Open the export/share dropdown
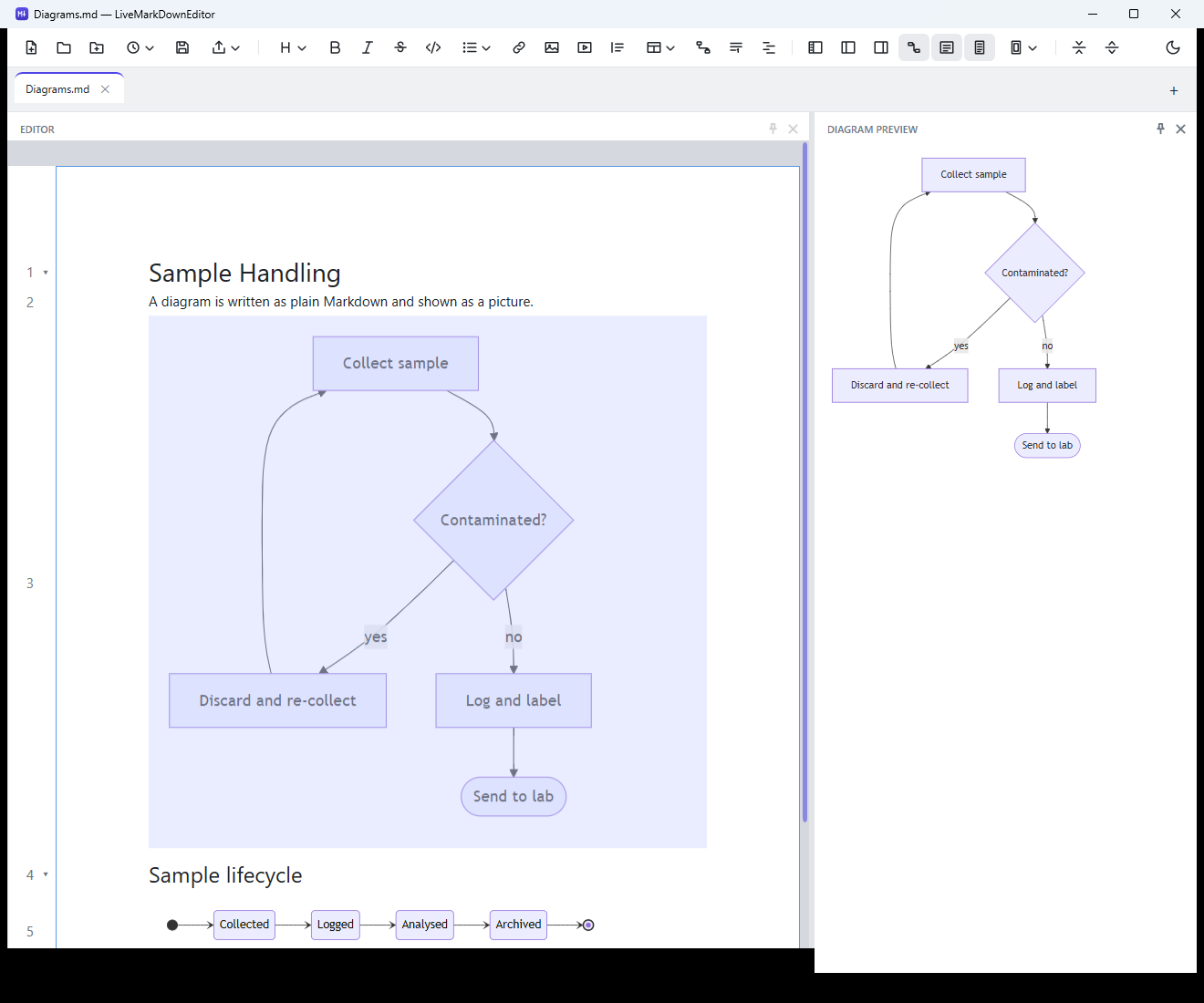This screenshot has height=1003, width=1204. tap(225, 47)
